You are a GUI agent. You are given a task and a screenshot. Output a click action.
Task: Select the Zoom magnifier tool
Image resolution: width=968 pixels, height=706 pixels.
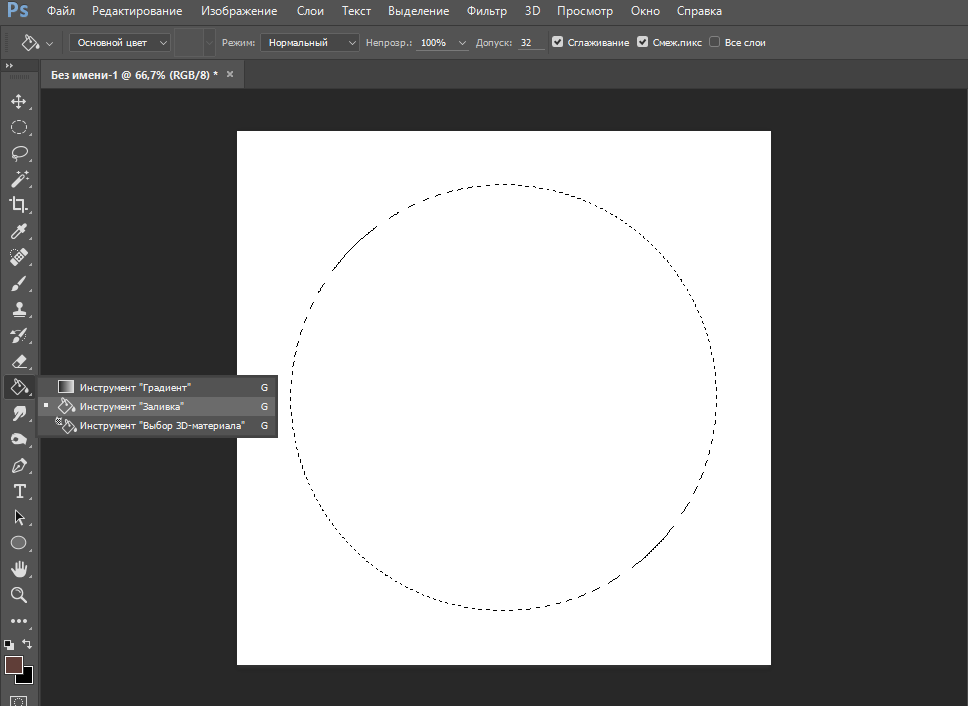(18, 595)
